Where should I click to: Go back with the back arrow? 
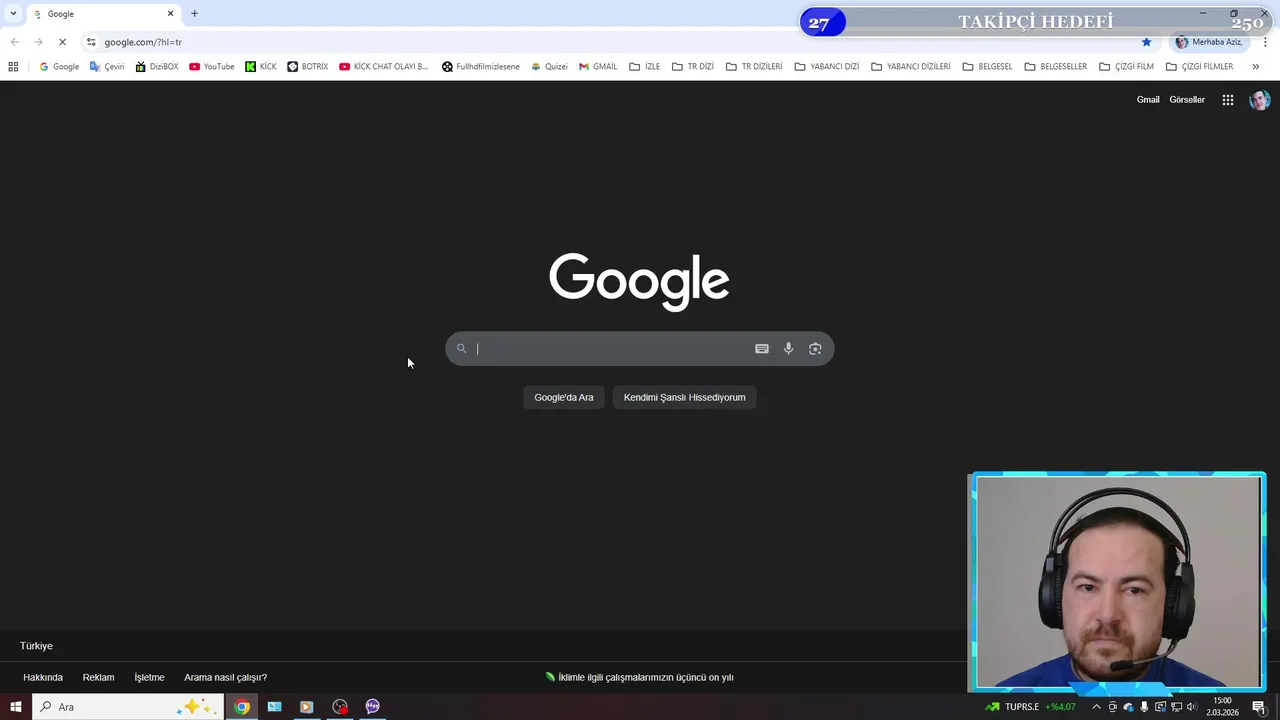14,42
